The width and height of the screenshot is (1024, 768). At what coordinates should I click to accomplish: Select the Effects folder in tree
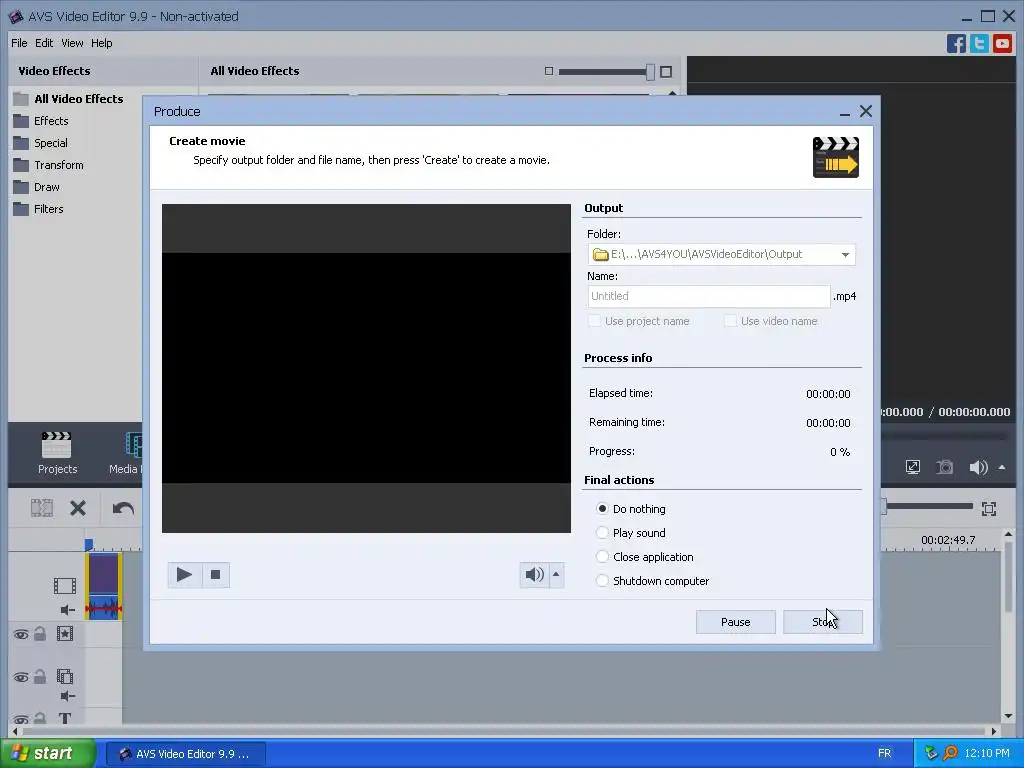click(41, 121)
